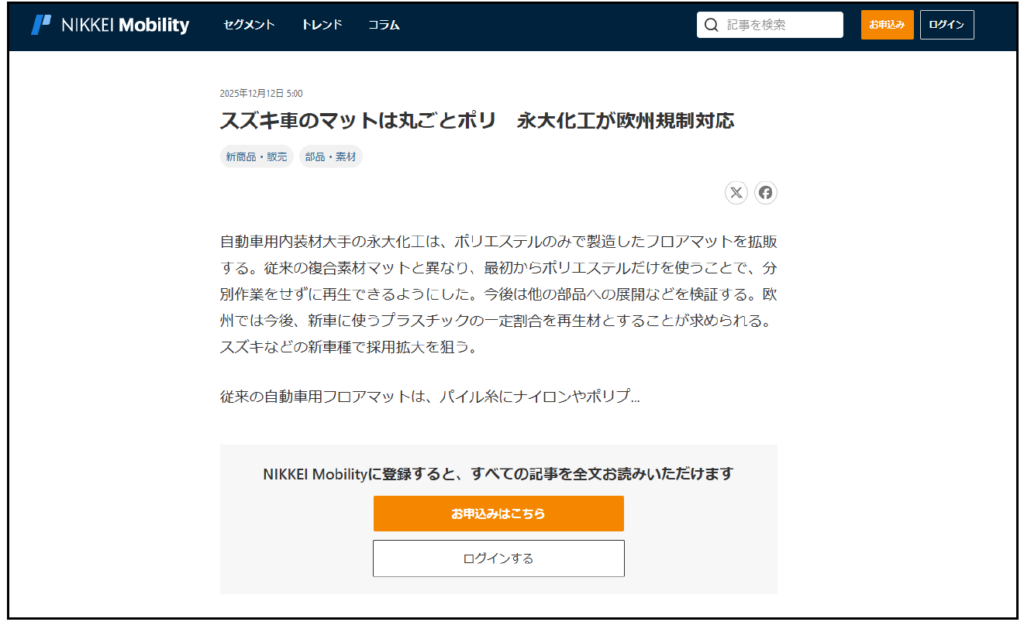The height and width of the screenshot is (622, 1024).
Task: Click the publication date 2025年12月12日
Action: pyautogui.click(x=261, y=93)
